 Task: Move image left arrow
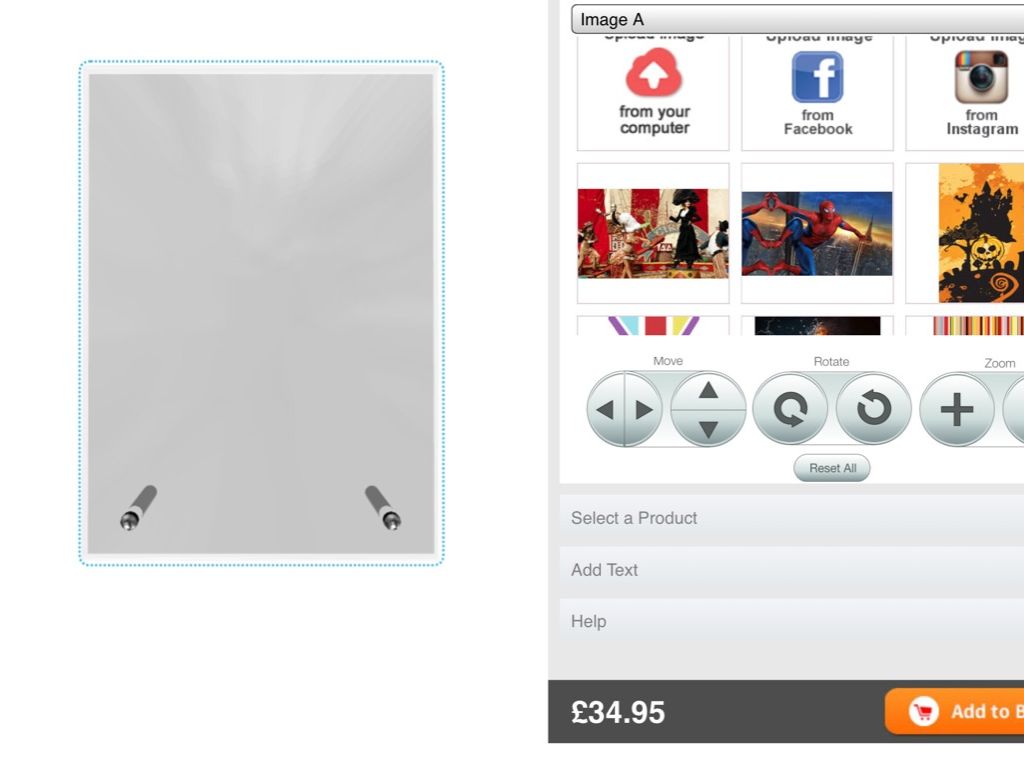coord(605,409)
